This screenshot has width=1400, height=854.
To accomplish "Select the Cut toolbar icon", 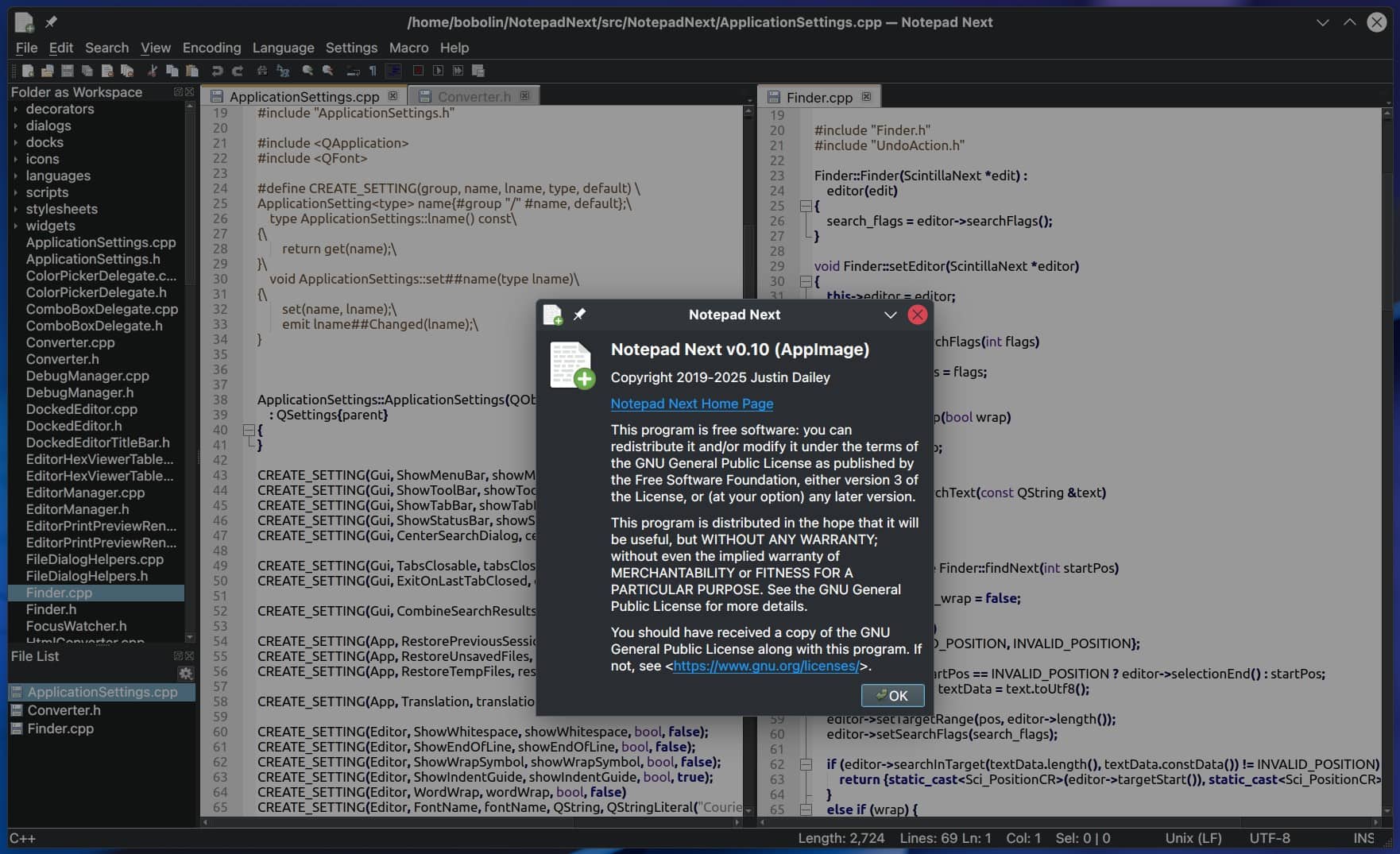I will pyautogui.click(x=152, y=71).
